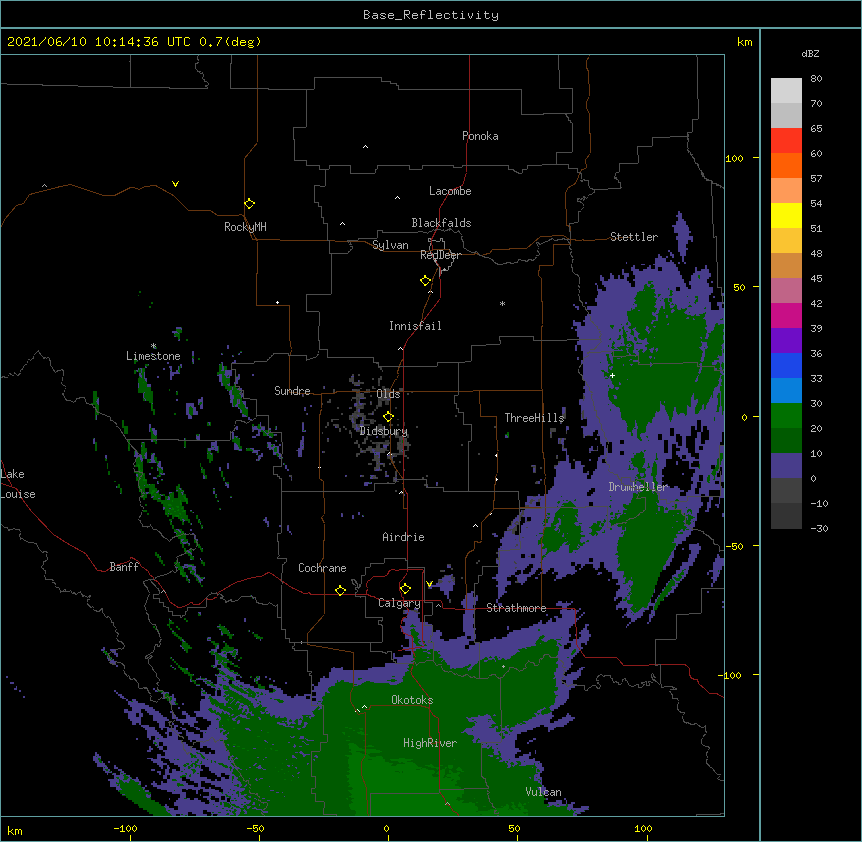Viewport: 862px width, 842px height.
Task: Click the RockyMH label
Action: pos(245,227)
